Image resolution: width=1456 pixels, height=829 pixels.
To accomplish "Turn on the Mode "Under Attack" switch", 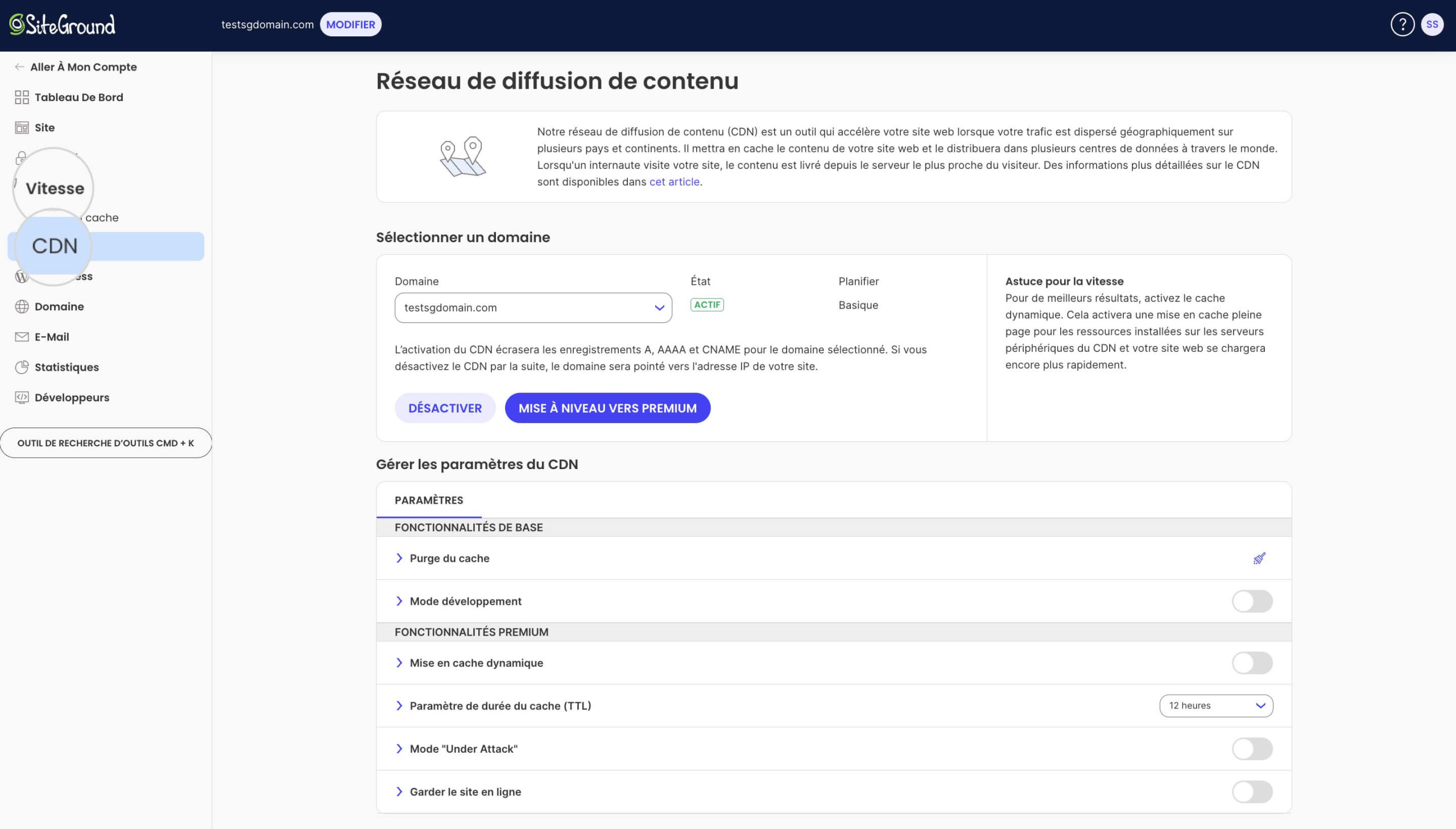I will click(x=1252, y=749).
